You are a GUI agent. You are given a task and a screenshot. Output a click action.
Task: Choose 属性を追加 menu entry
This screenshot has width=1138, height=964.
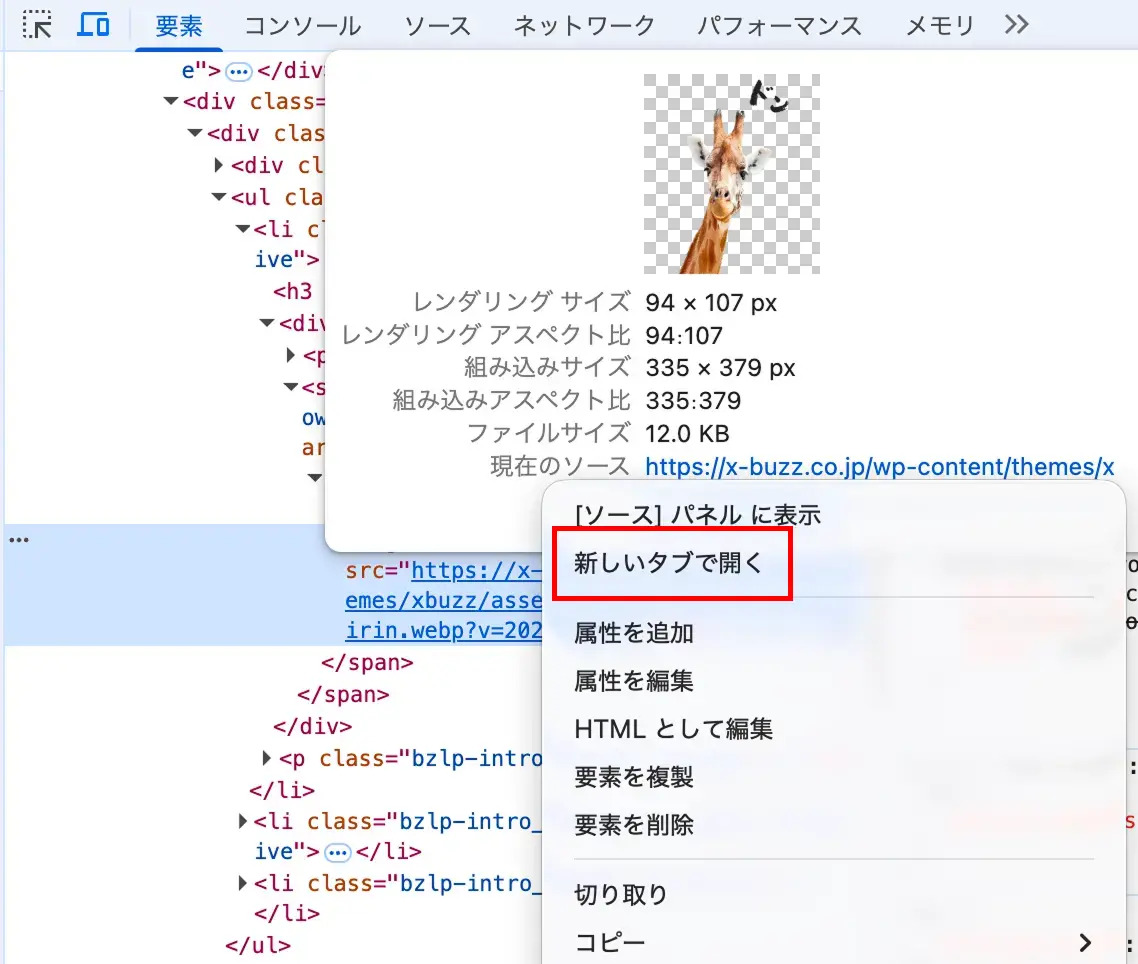(x=634, y=633)
